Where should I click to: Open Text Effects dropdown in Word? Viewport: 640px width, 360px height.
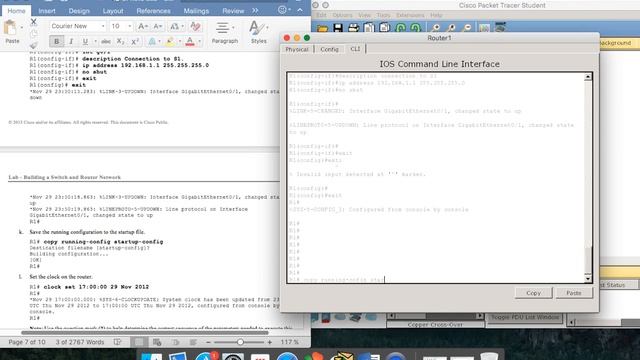coord(154,41)
